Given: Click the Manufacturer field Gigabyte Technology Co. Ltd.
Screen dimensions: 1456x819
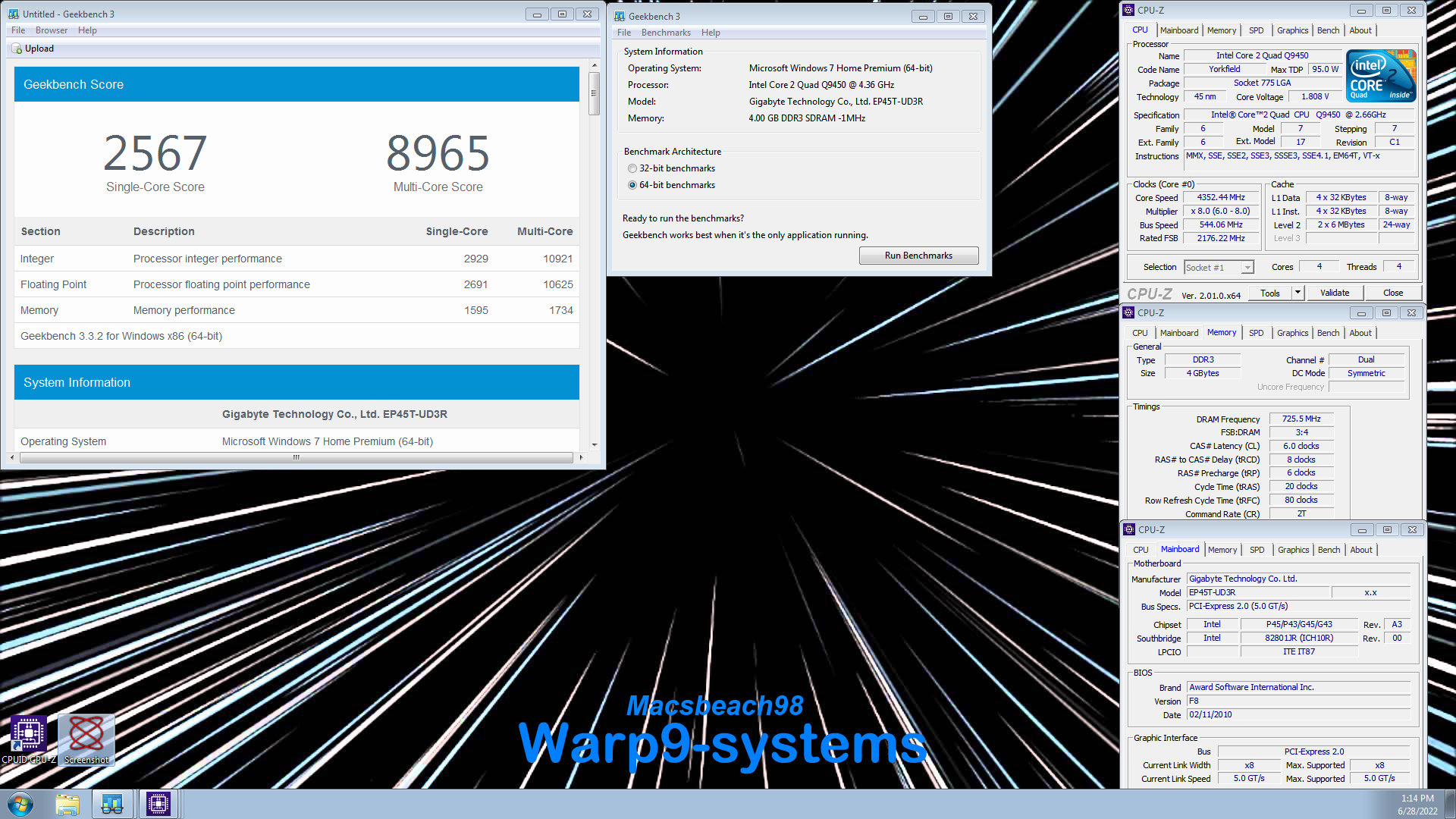Looking at the screenshot, I should [1298, 579].
